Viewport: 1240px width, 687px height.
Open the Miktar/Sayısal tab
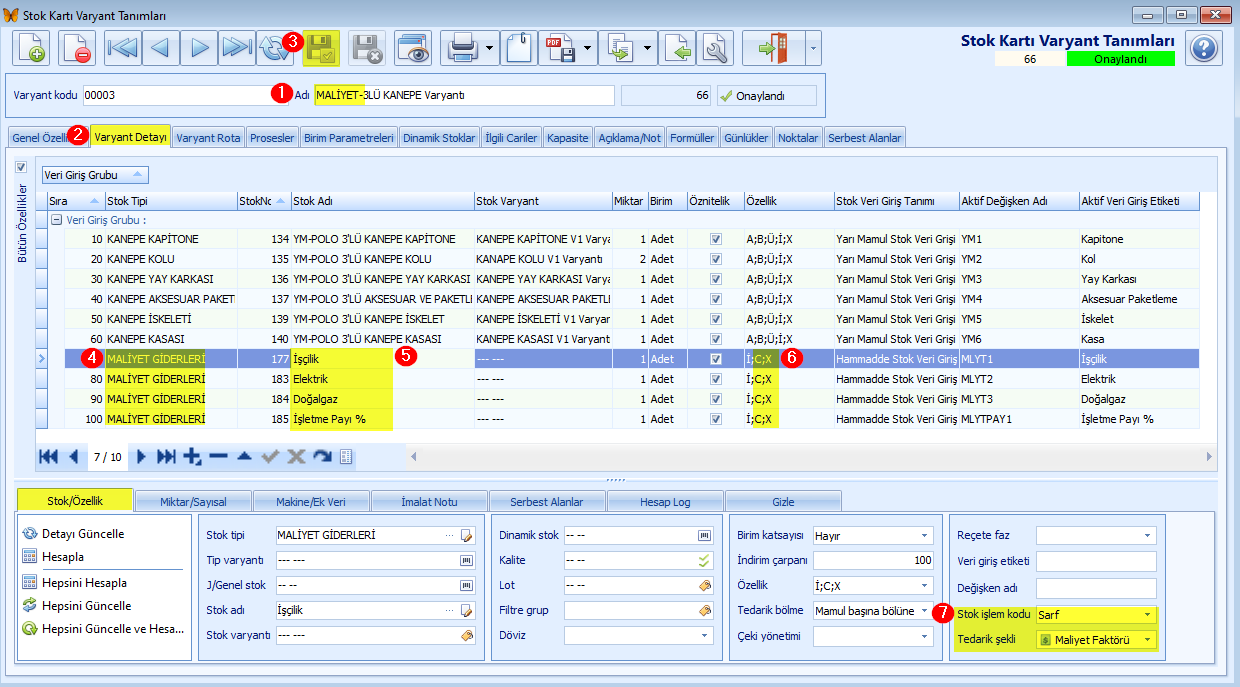tap(192, 501)
